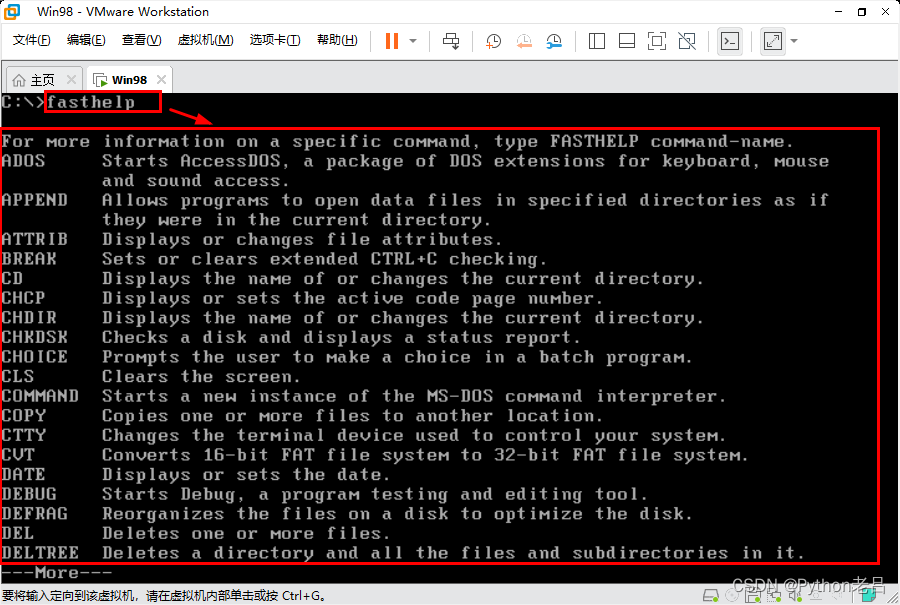Open the 选项卡(T) menu

[274, 40]
